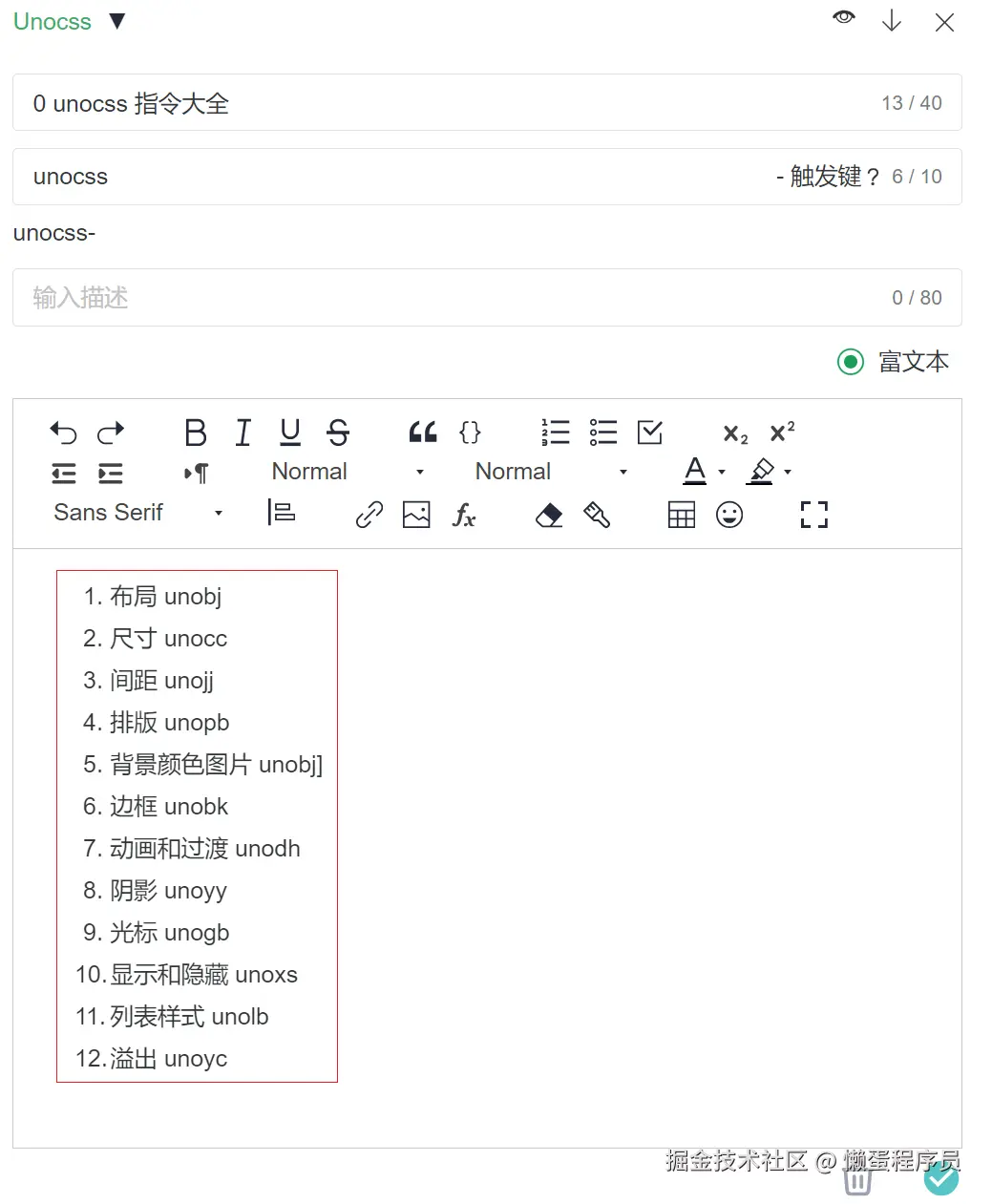The width and height of the screenshot is (992, 1204).
Task: Close the Unocss panel
Action: tap(944, 22)
